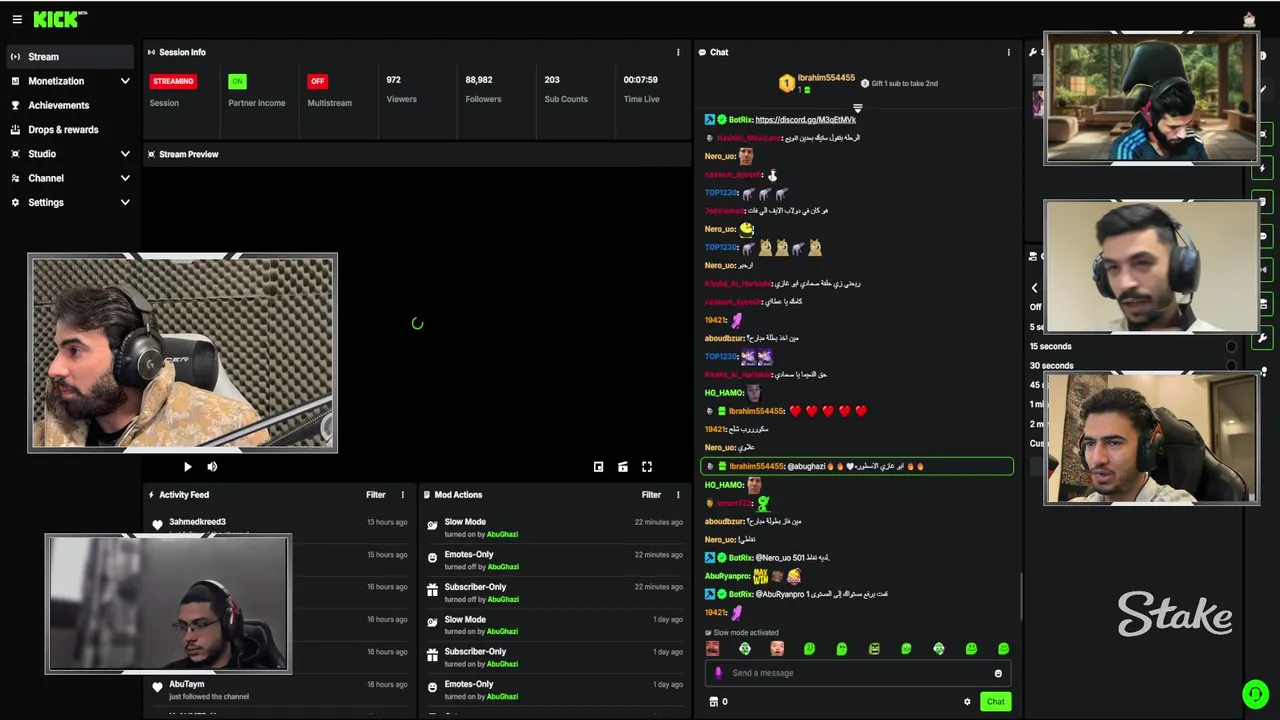Viewport: 1280px width, 720px height.
Task: Open chat settings gear
Action: coord(967,702)
